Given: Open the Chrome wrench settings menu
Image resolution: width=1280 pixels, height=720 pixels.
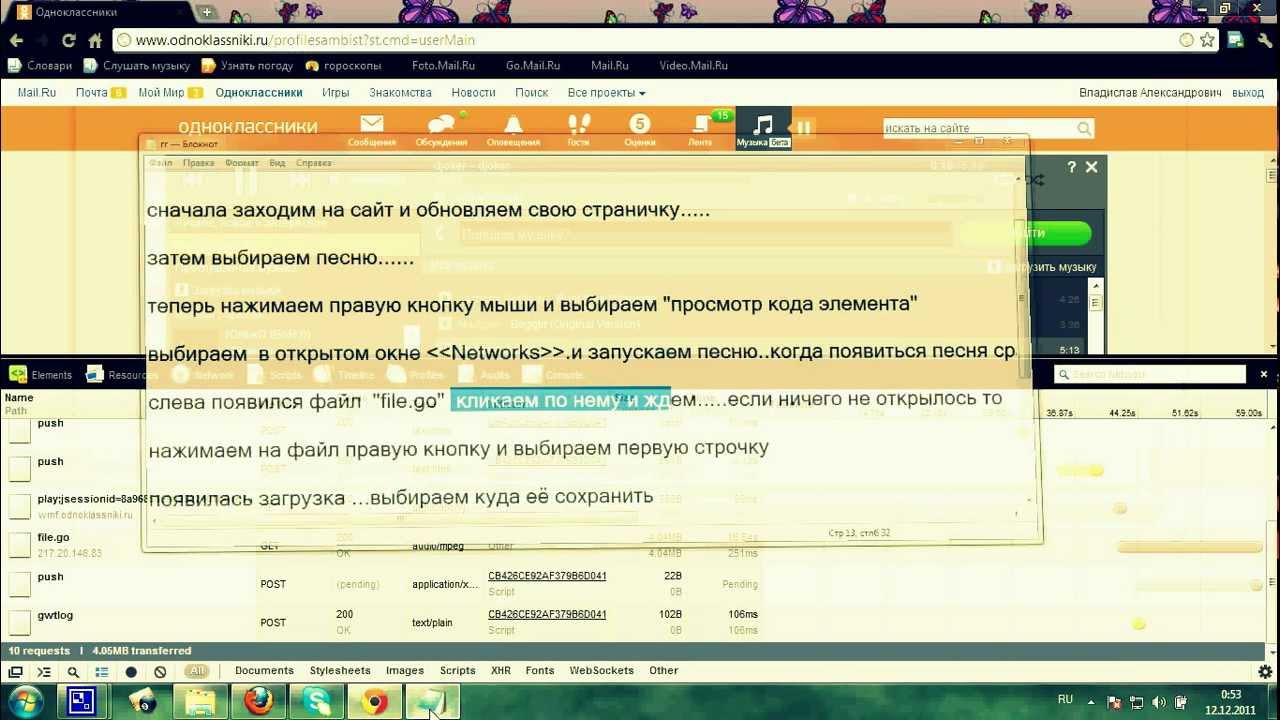Looking at the screenshot, I should (1264, 40).
